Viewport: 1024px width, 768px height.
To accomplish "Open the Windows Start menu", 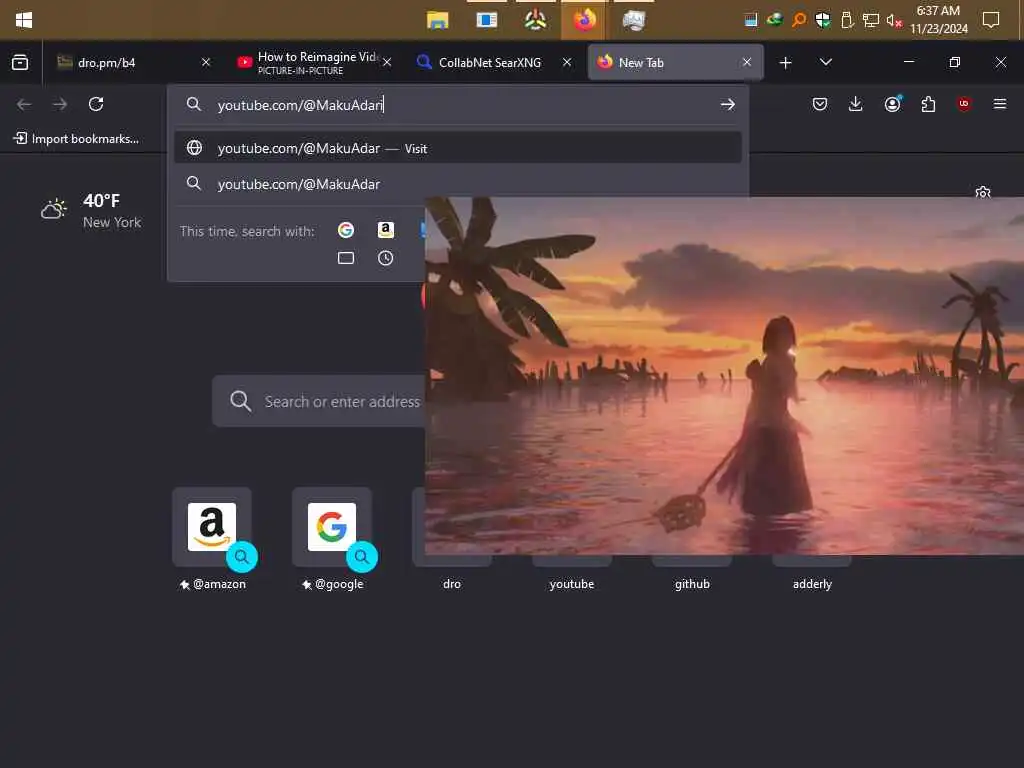I will (x=24, y=20).
